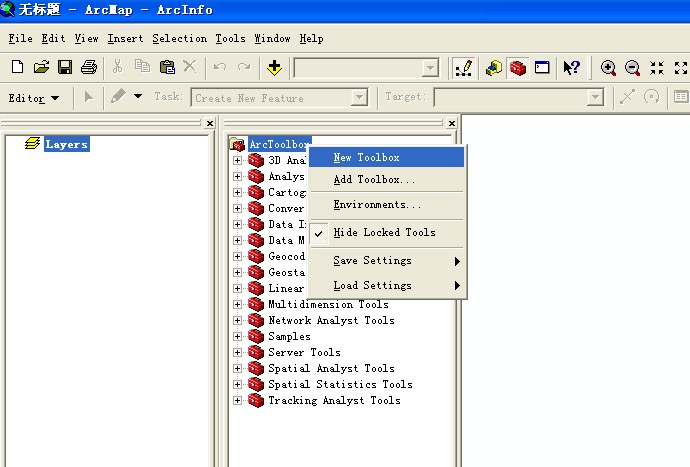Select Network Analyst Tools toolbox
The image size is (690, 467).
point(331,320)
